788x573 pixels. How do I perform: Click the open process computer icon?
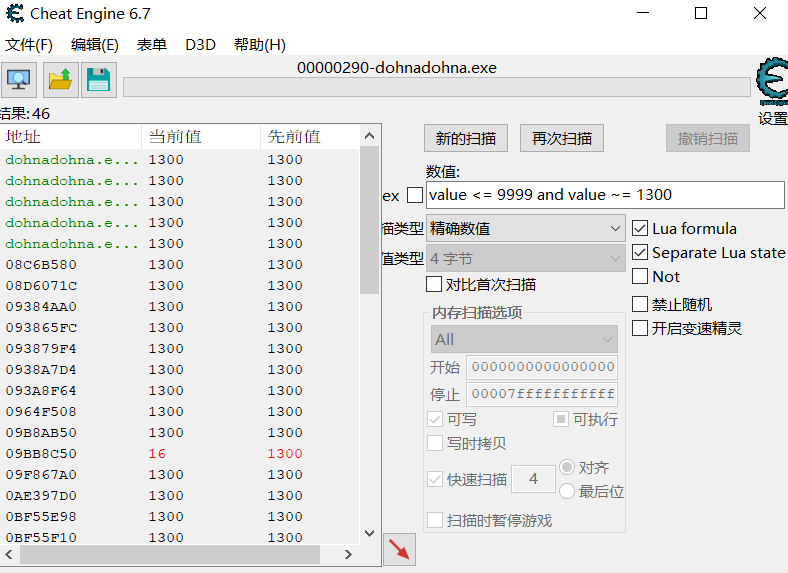tap(19, 80)
